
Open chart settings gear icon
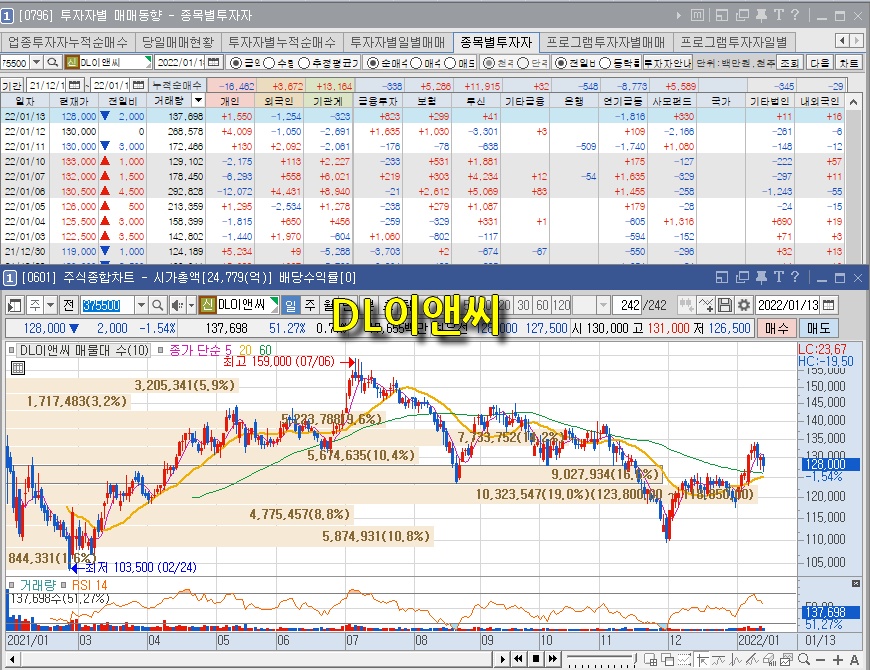744,305
